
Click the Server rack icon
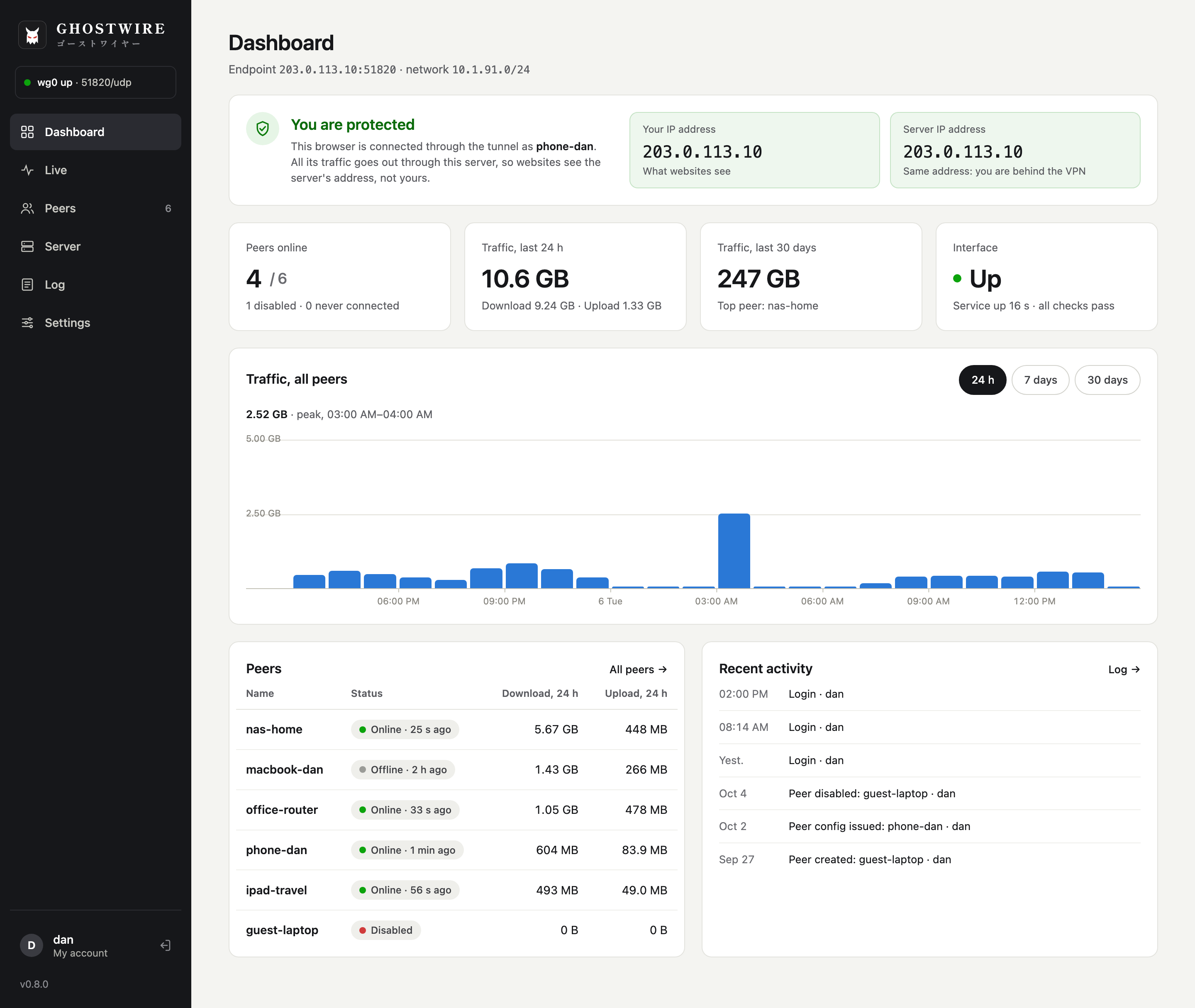[27, 246]
